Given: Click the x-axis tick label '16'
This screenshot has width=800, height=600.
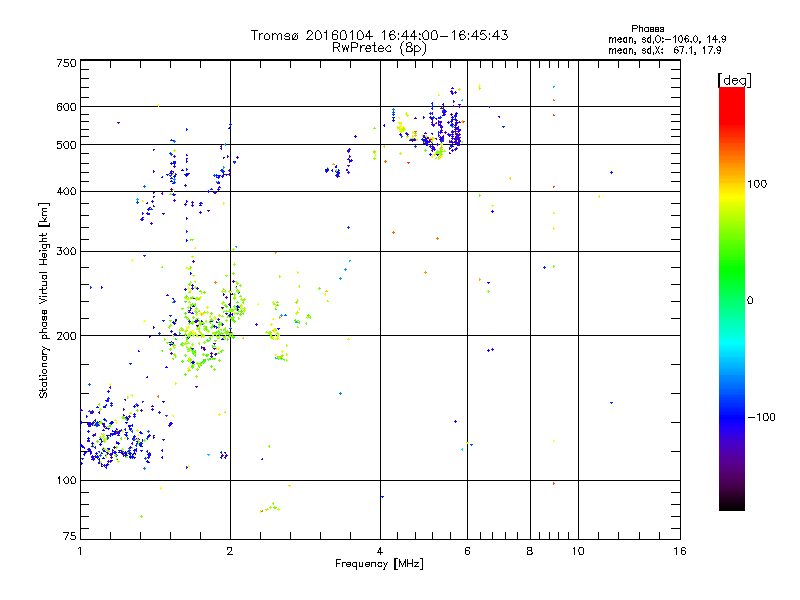Looking at the screenshot, I should pos(680,551).
